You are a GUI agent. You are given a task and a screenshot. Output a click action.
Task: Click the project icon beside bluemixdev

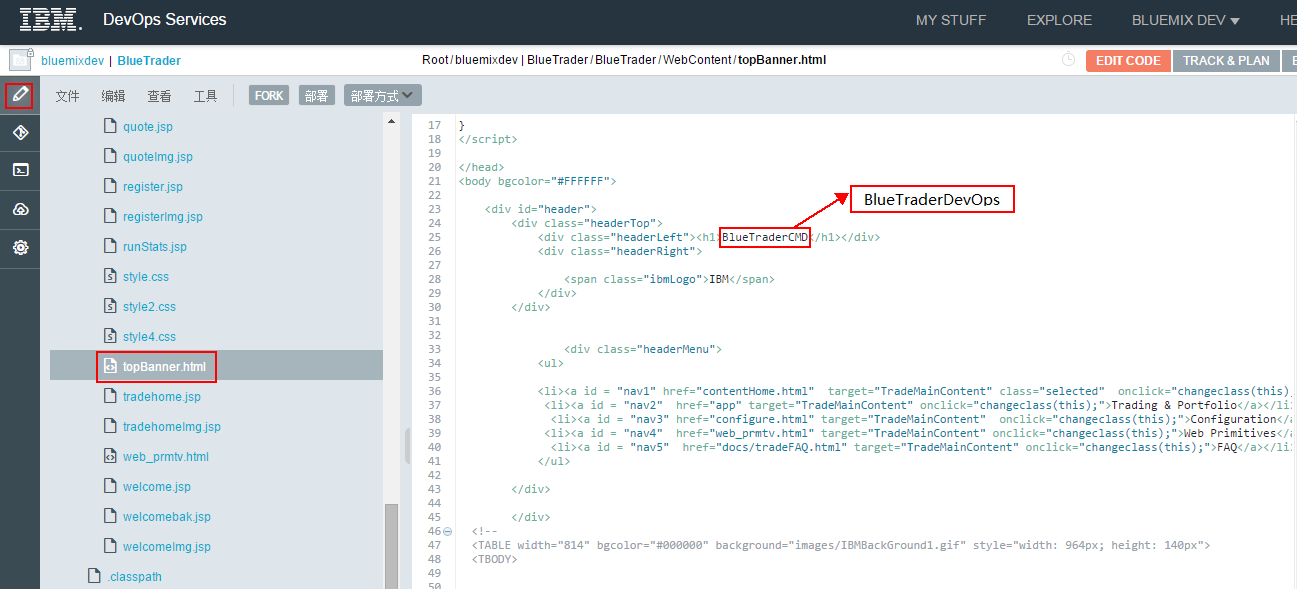[19, 60]
